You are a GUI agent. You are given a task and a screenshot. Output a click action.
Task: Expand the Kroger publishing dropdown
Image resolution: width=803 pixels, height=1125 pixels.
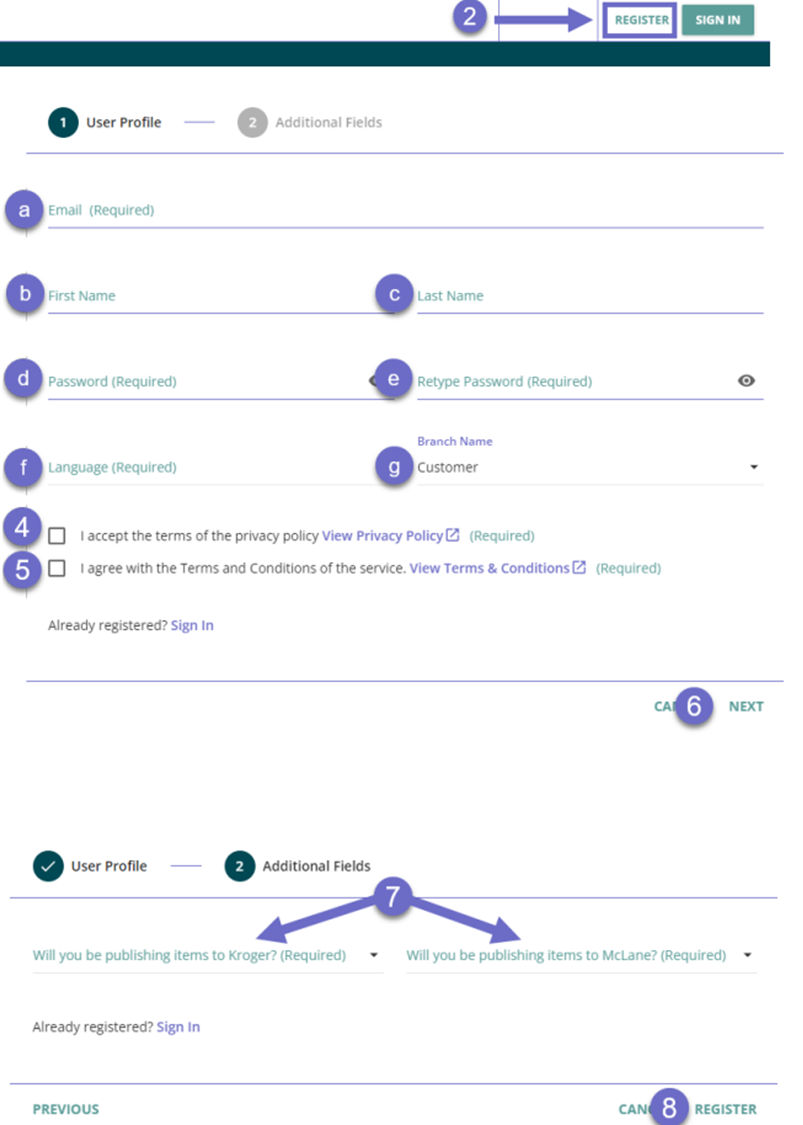[x=374, y=955]
